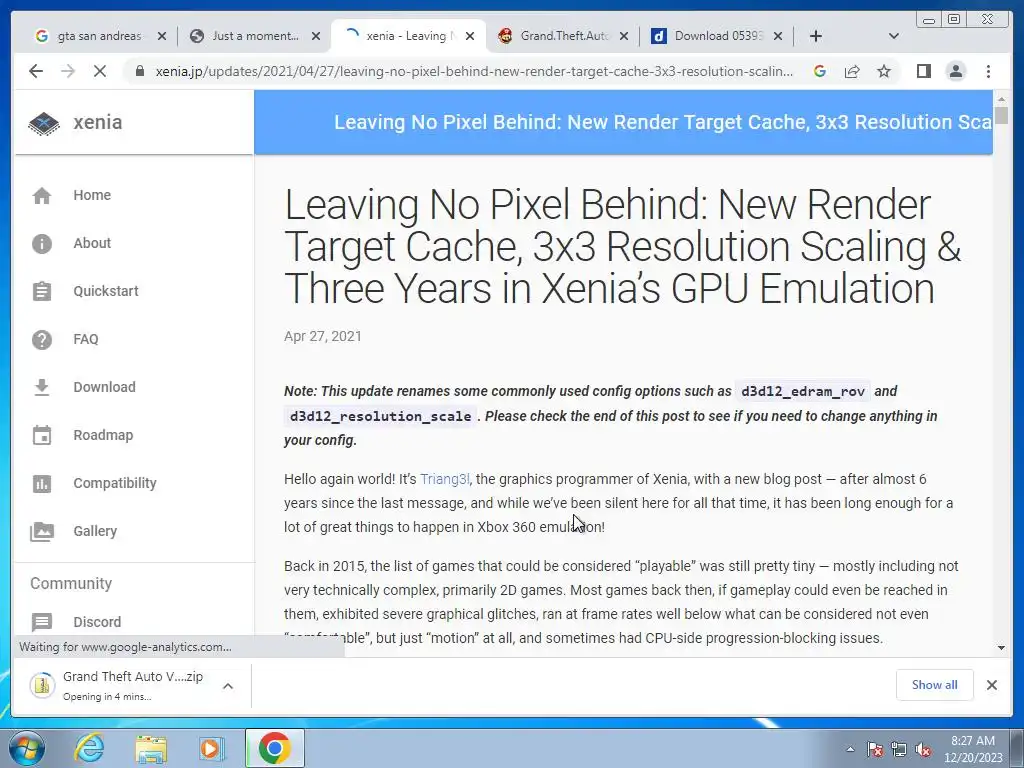Bookmark this page with star icon
Image resolution: width=1024 pixels, height=768 pixels.
[x=884, y=71]
